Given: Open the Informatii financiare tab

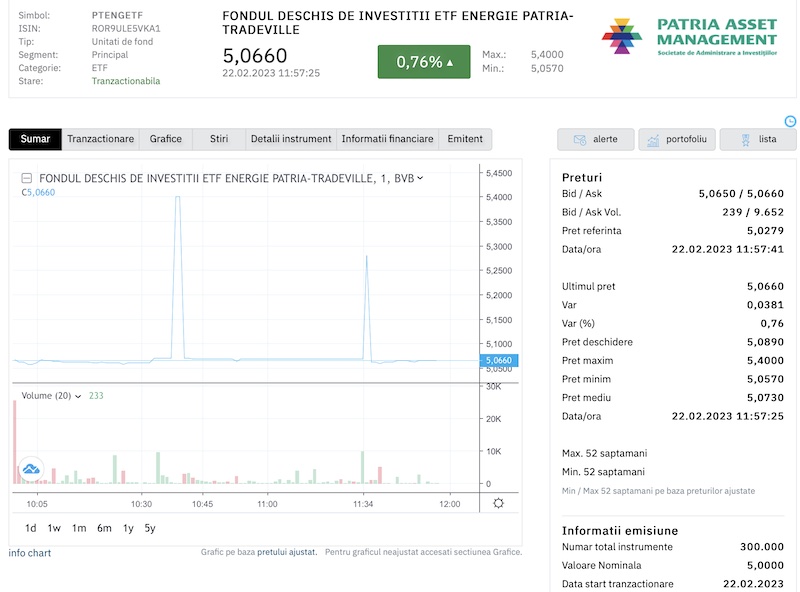Looking at the screenshot, I should click(x=387, y=139).
